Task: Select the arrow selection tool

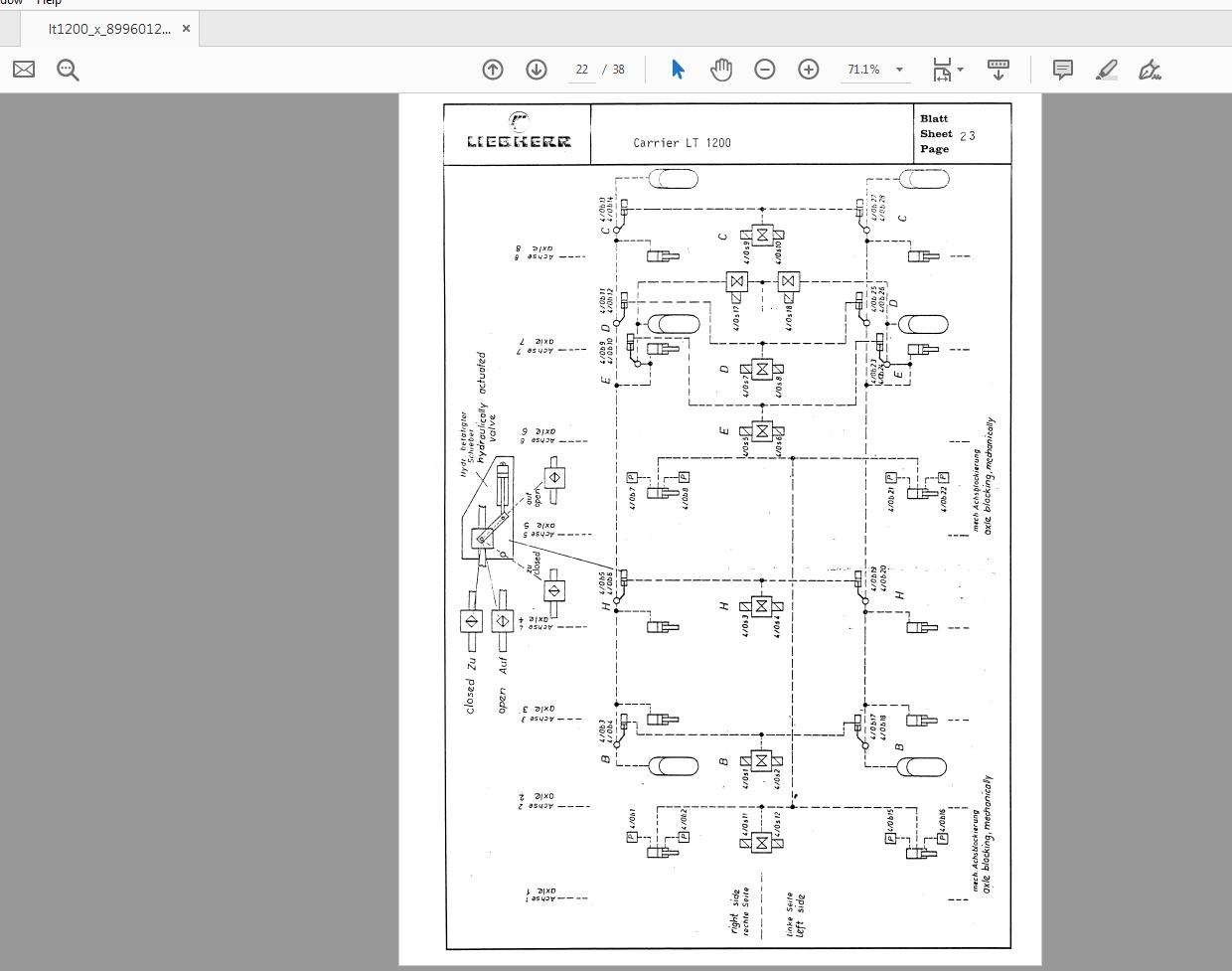Action: [x=678, y=70]
